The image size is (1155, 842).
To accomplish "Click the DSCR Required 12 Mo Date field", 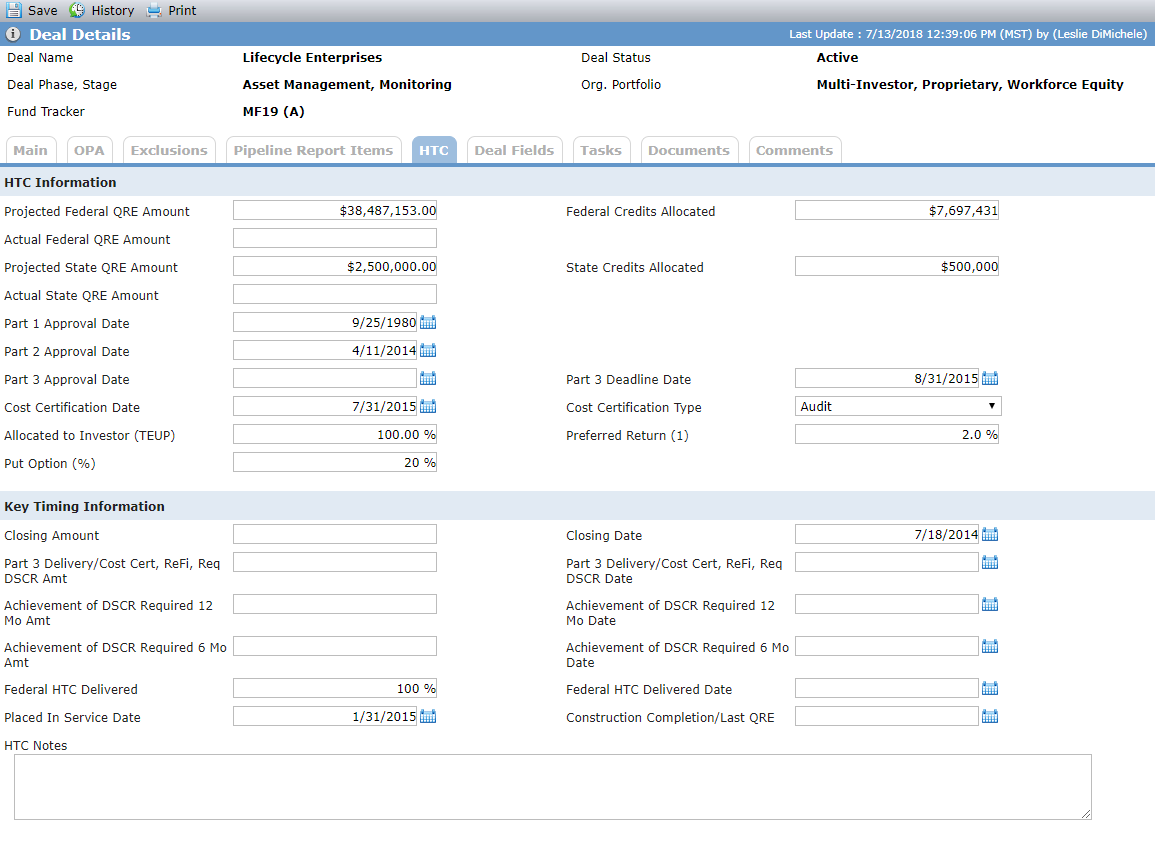I will coord(887,605).
